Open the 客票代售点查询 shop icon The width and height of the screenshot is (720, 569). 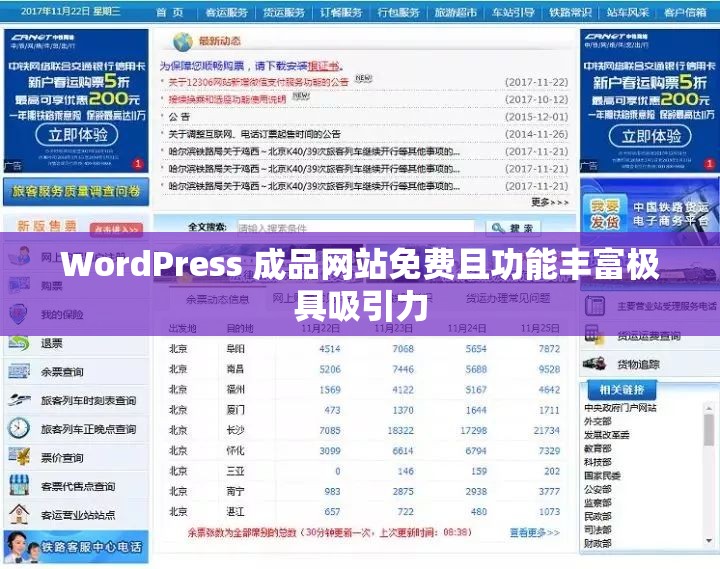coord(19,485)
